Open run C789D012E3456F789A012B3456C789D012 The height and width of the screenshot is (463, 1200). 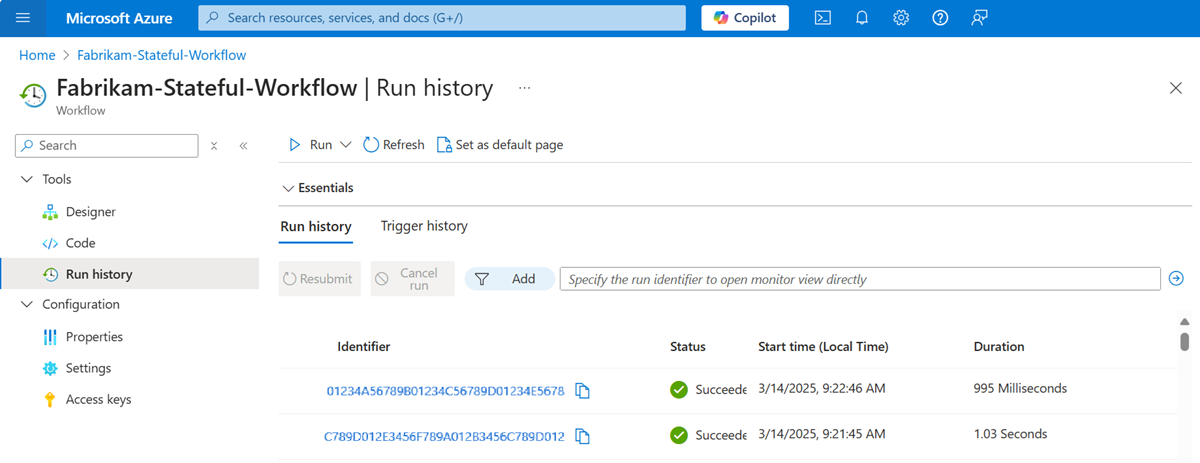(x=445, y=436)
